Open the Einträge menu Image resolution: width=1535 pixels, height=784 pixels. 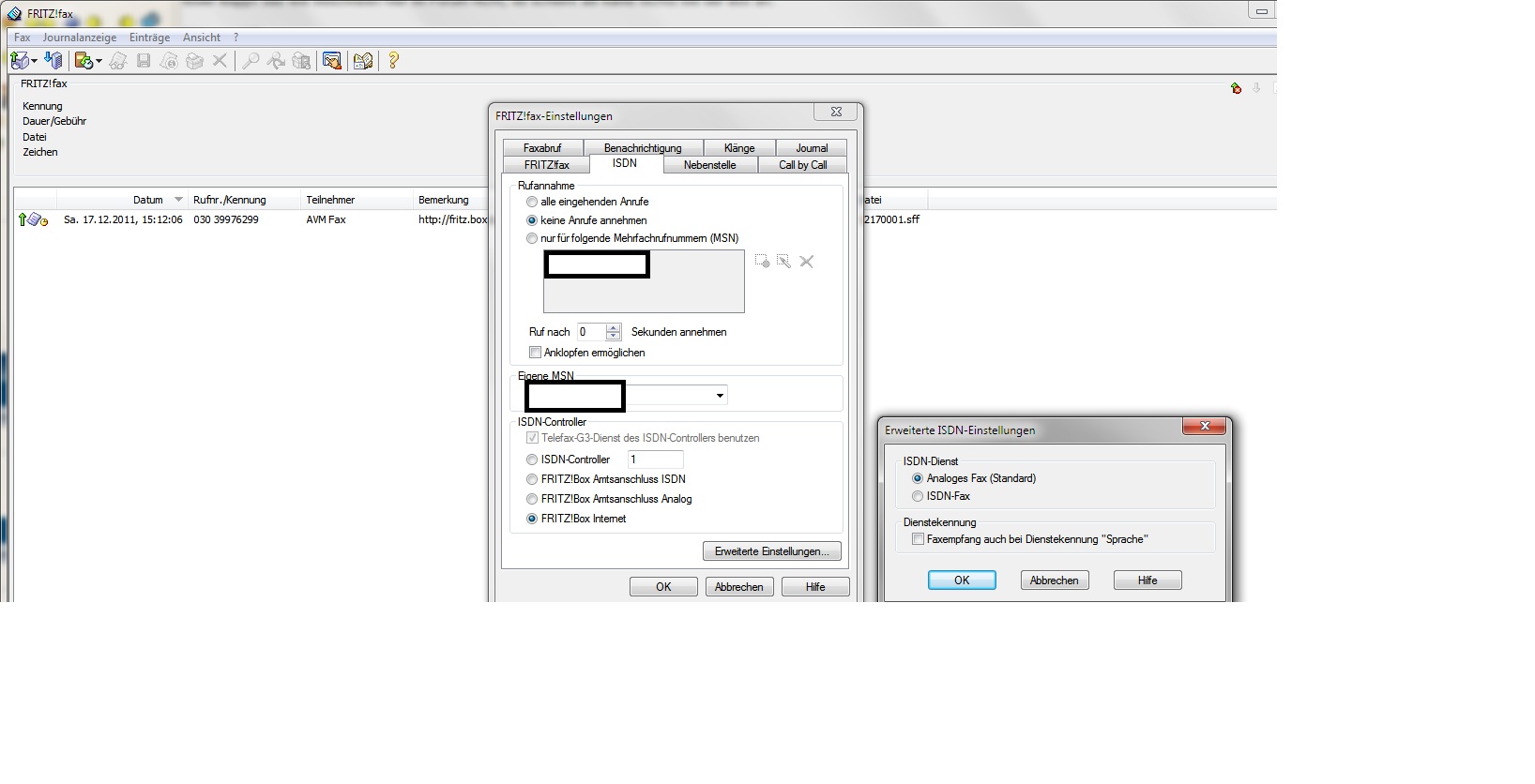(x=150, y=38)
